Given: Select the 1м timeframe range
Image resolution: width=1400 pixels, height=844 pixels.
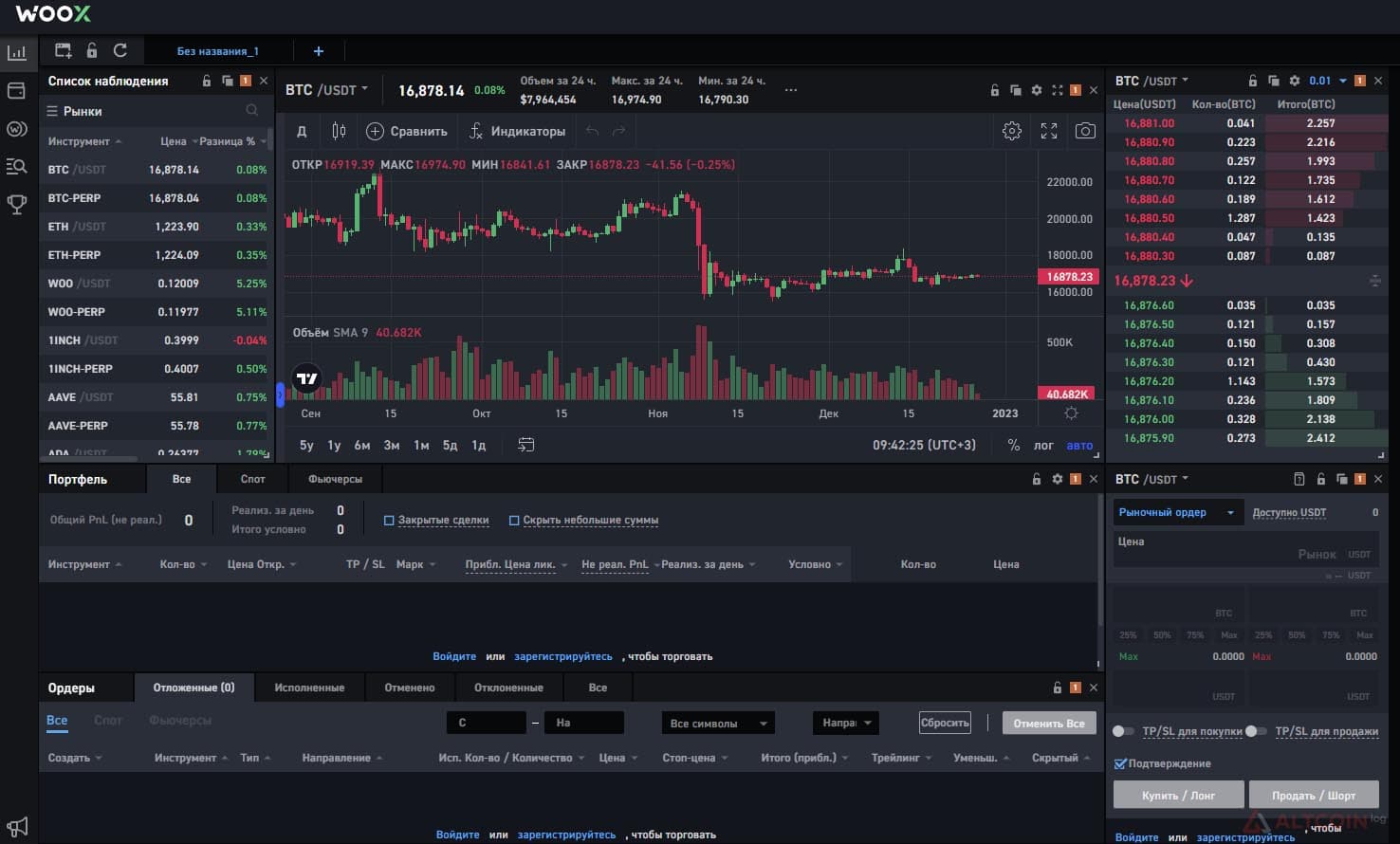Looking at the screenshot, I should 421,445.
